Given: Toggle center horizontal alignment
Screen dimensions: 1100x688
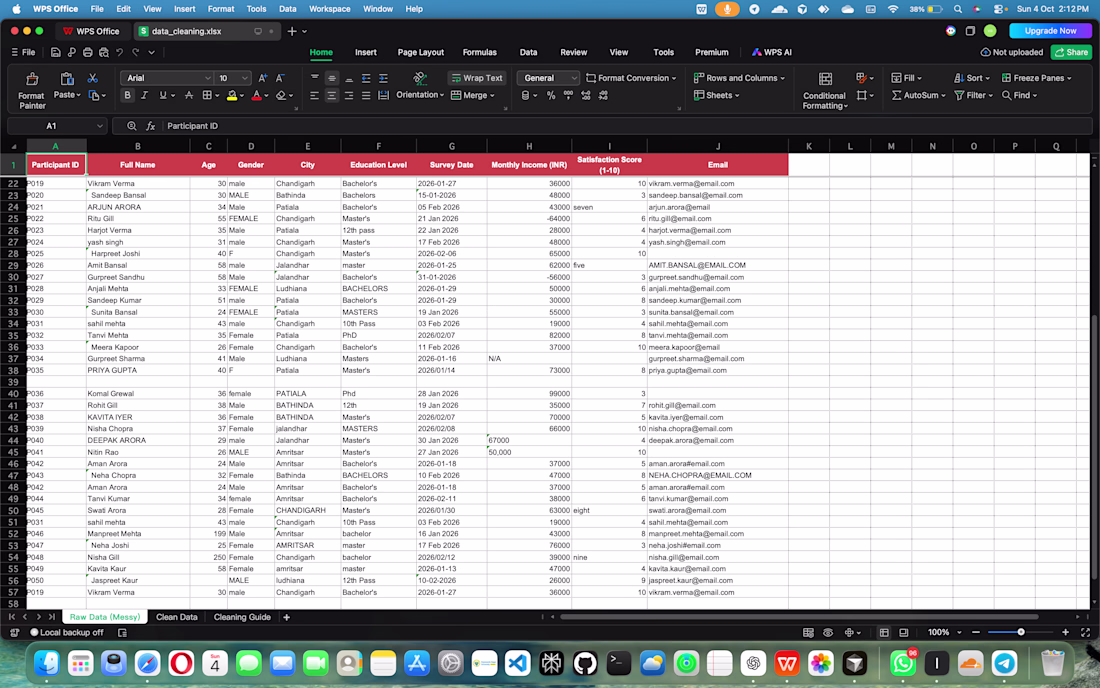Looking at the screenshot, I should (x=331, y=95).
